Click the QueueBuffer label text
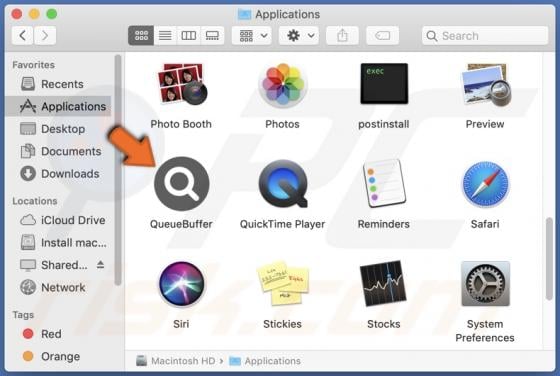The width and height of the screenshot is (560, 376). tap(181, 224)
